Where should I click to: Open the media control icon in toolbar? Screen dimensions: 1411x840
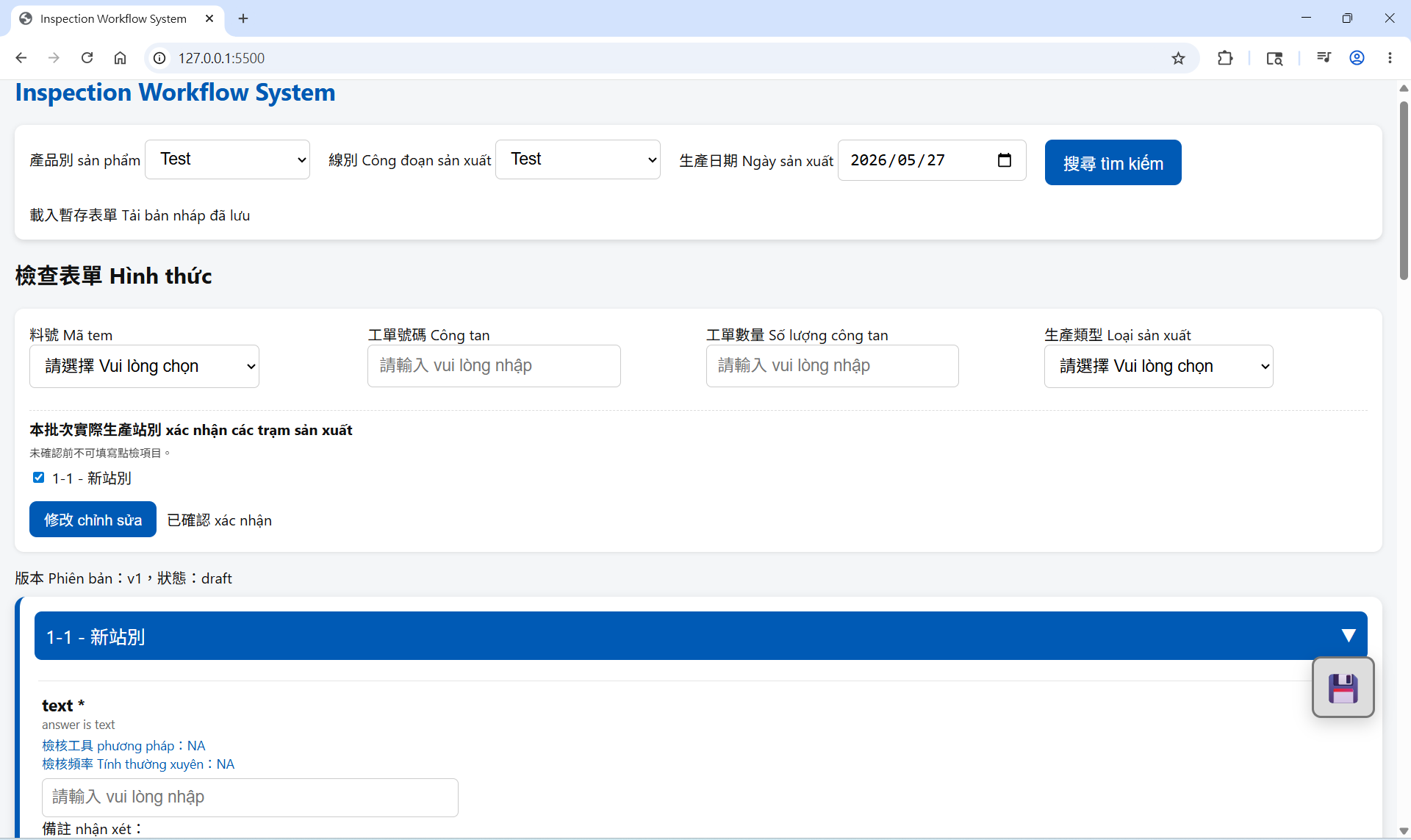(x=1324, y=58)
